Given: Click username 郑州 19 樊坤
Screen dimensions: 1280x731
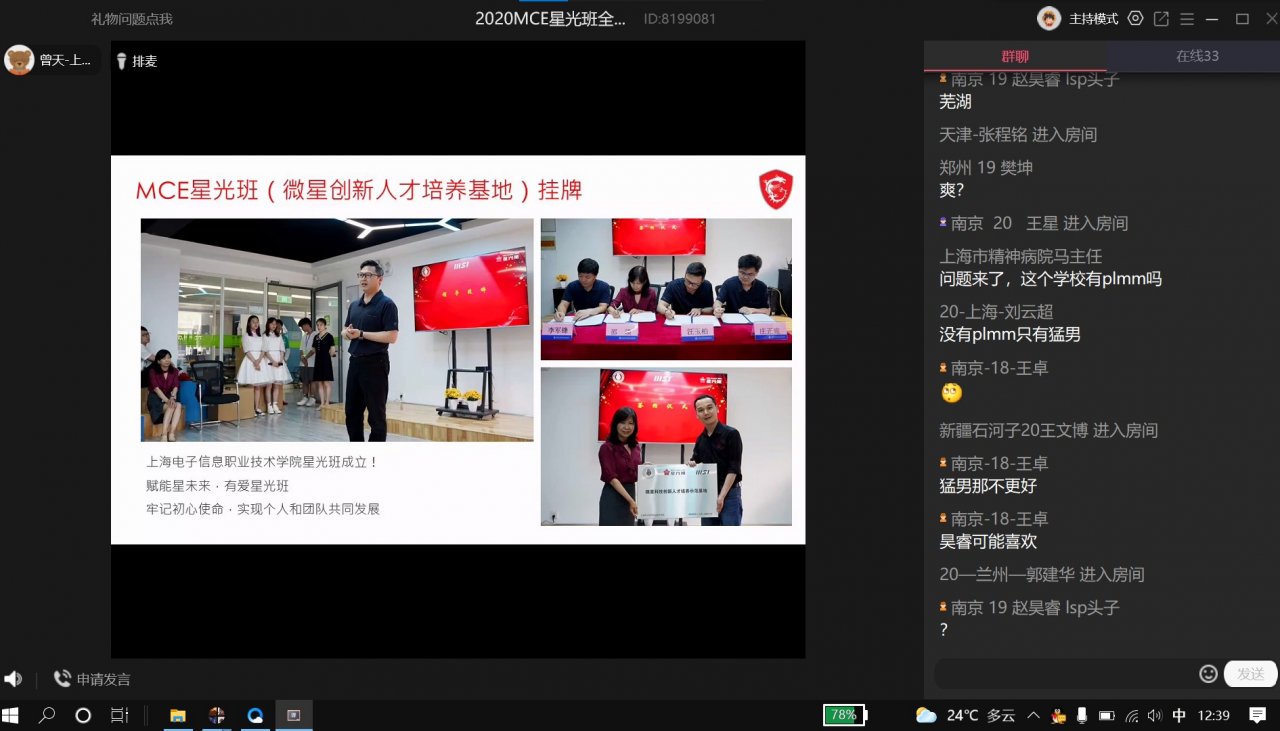Looking at the screenshot, I should click(986, 167).
